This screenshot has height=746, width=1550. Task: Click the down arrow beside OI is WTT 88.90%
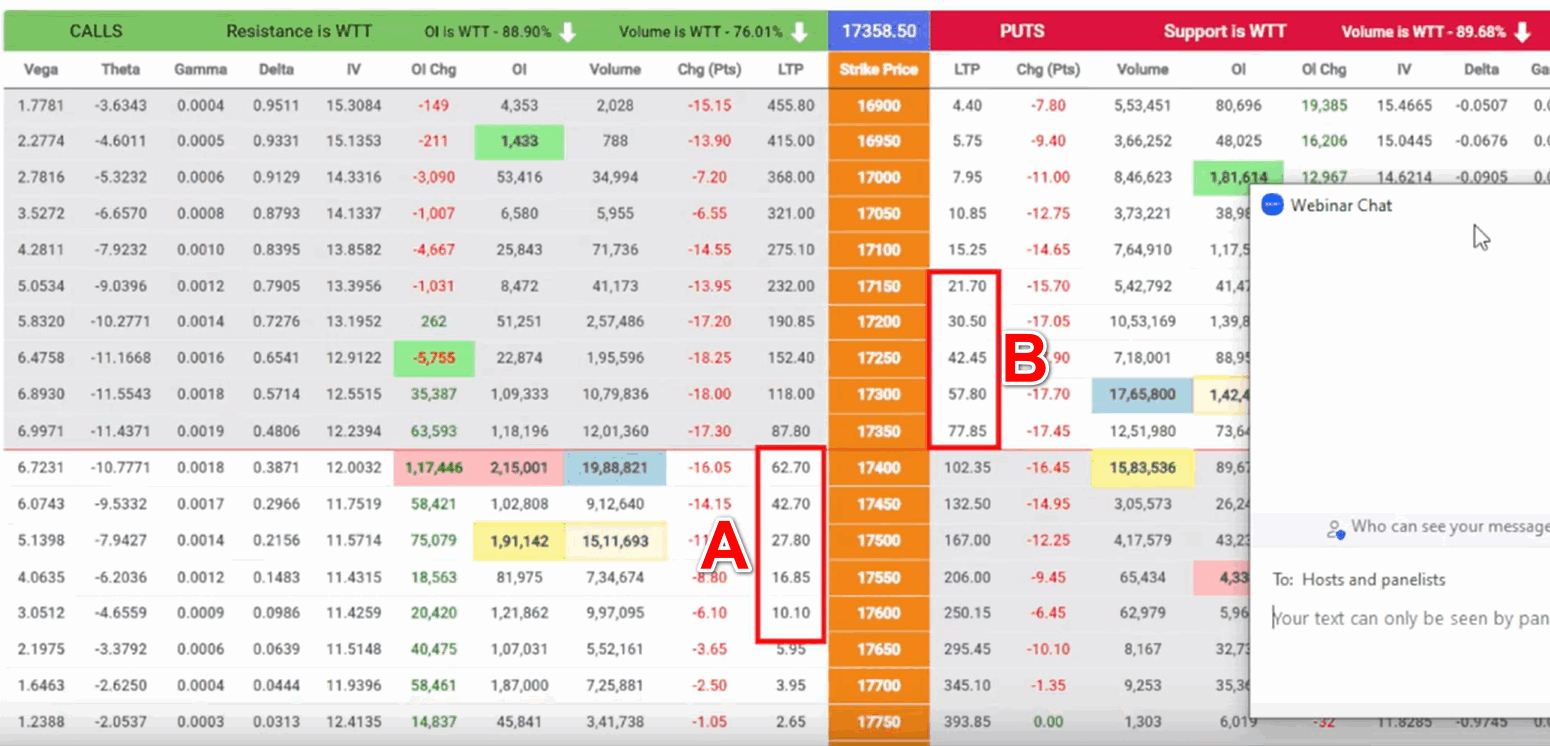pyautogui.click(x=568, y=31)
